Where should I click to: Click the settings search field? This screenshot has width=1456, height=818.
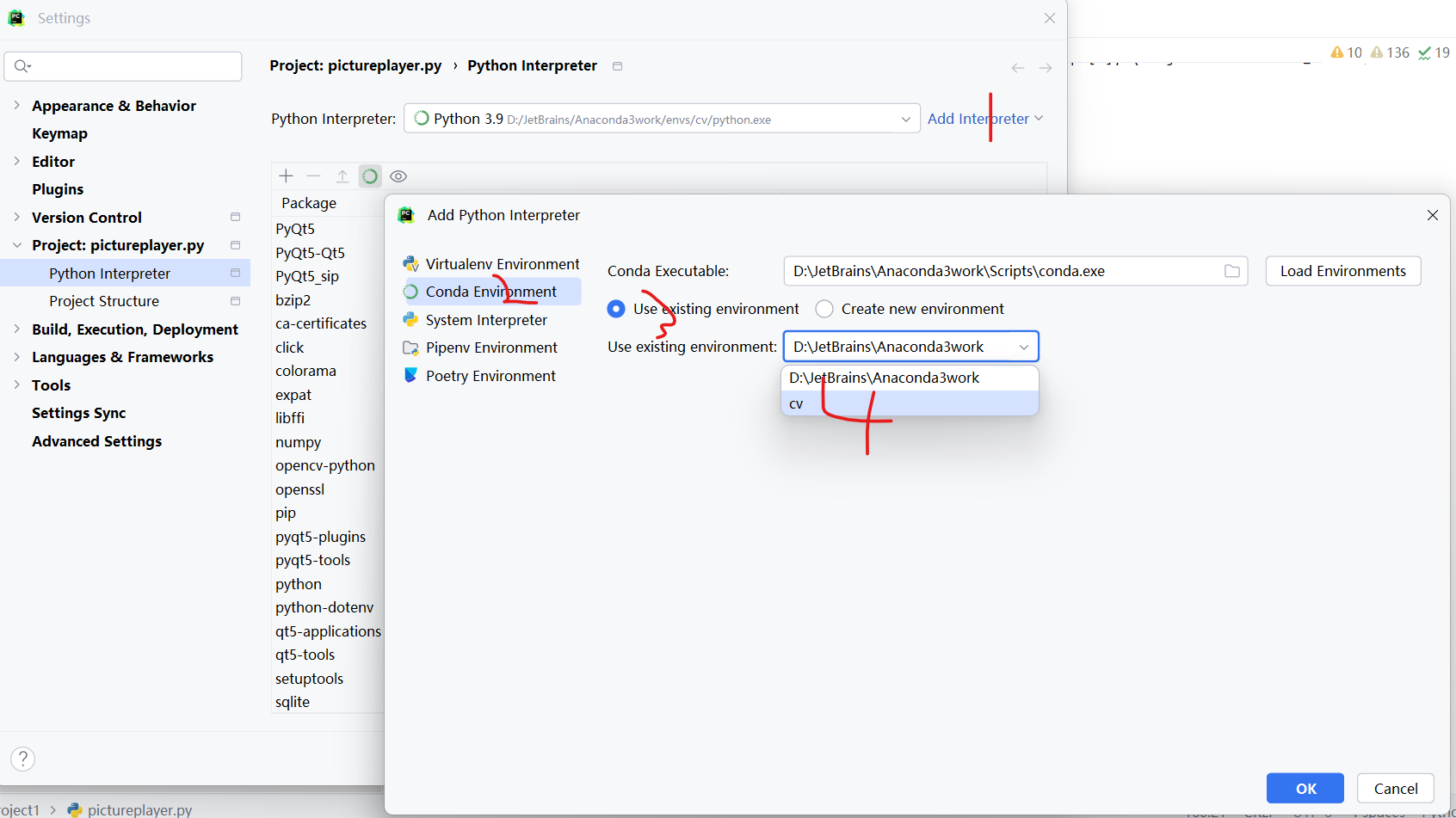pyautogui.click(x=123, y=66)
